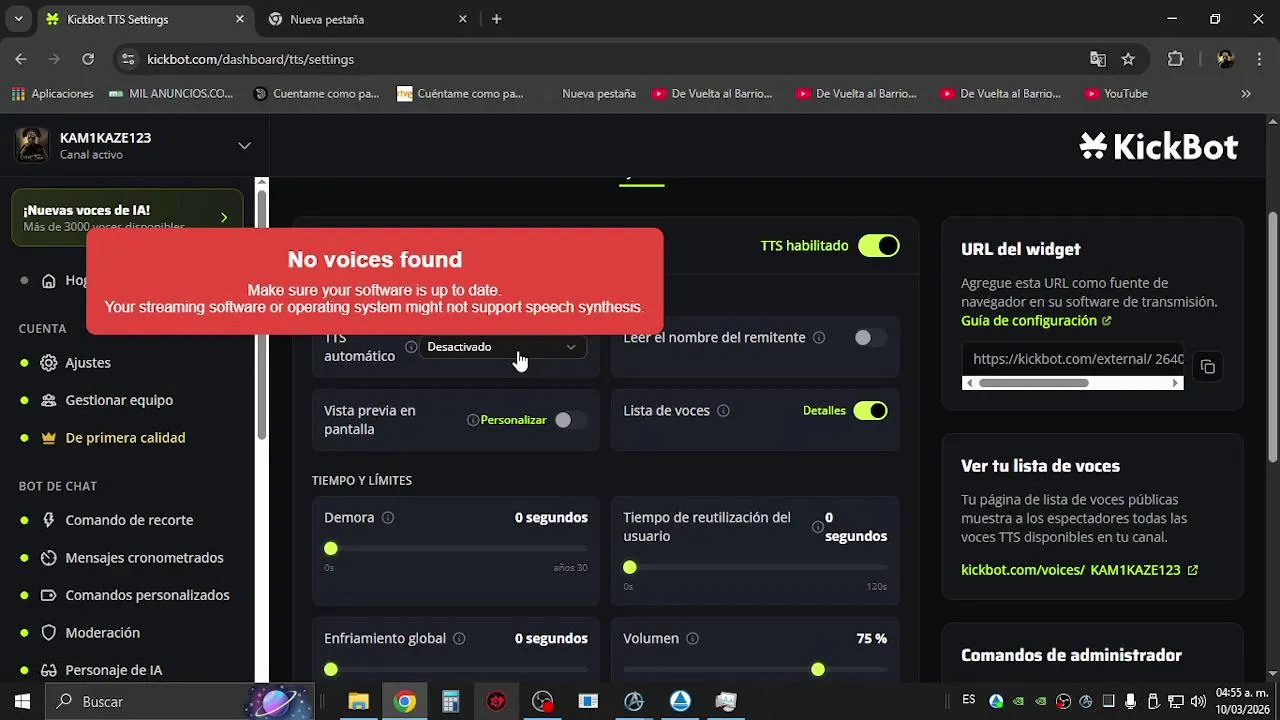Open Chrome extensions puzzle icon

pyautogui.click(x=1175, y=59)
